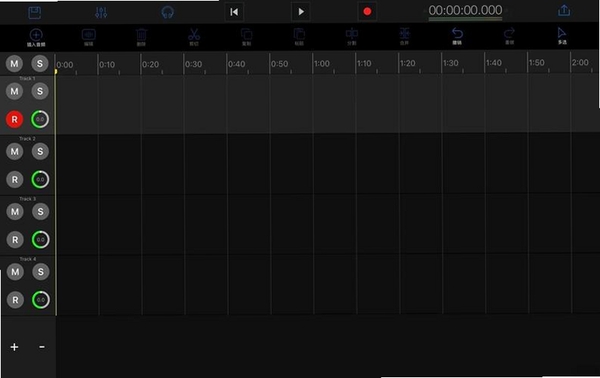Click the Track 4 label
This screenshot has height=378, width=600.
pyautogui.click(x=28, y=259)
